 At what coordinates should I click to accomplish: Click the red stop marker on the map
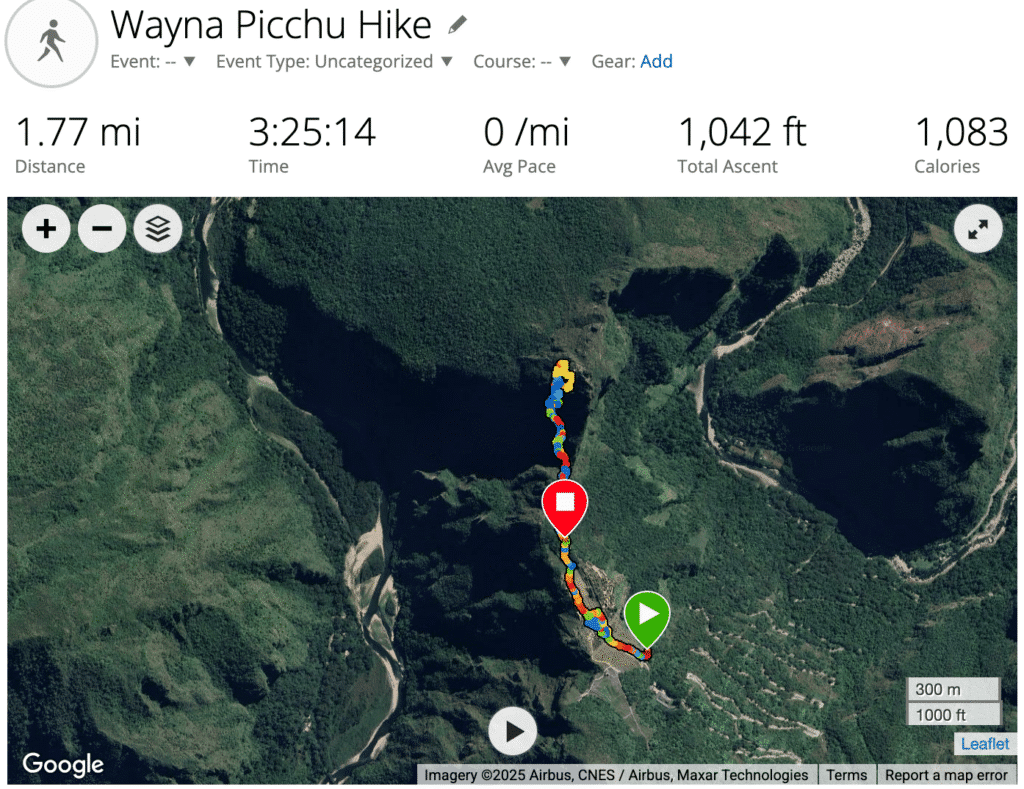tap(565, 508)
